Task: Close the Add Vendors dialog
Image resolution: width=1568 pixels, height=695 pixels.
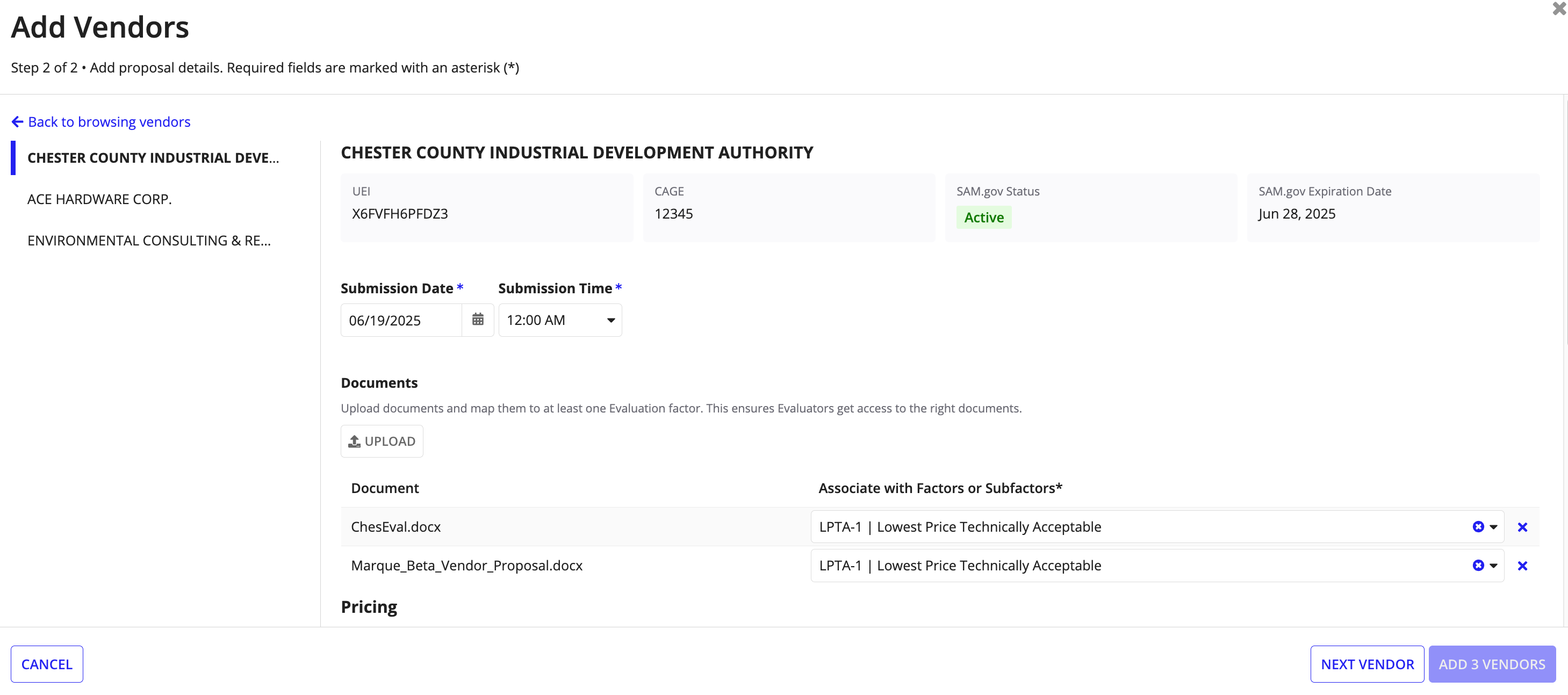Action: [1559, 9]
